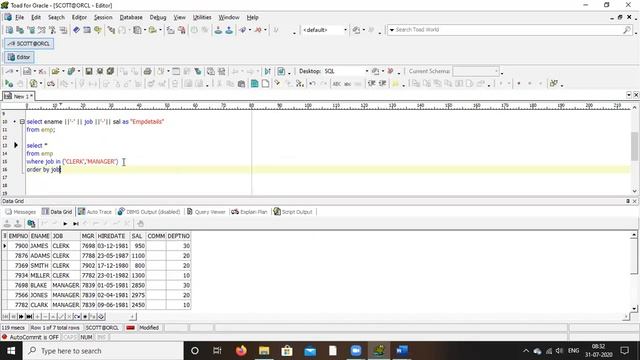Click the Paste clipboard icon in editor toolbar
Viewport: 640px width, 360px height.
[x=241, y=84]
